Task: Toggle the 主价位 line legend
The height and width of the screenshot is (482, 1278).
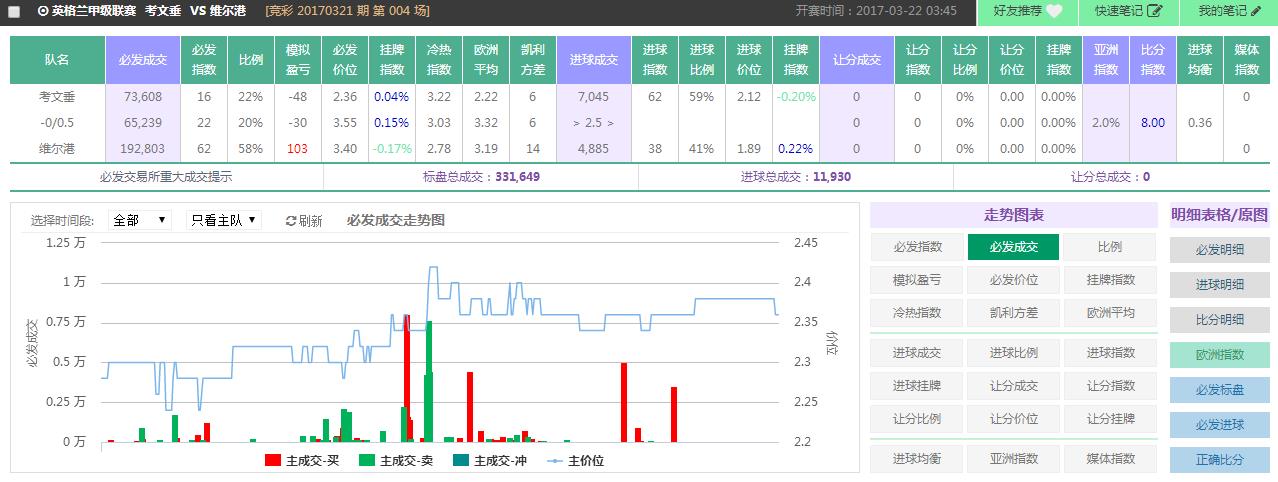Action: pyautogui.click(x=575, y=460)
